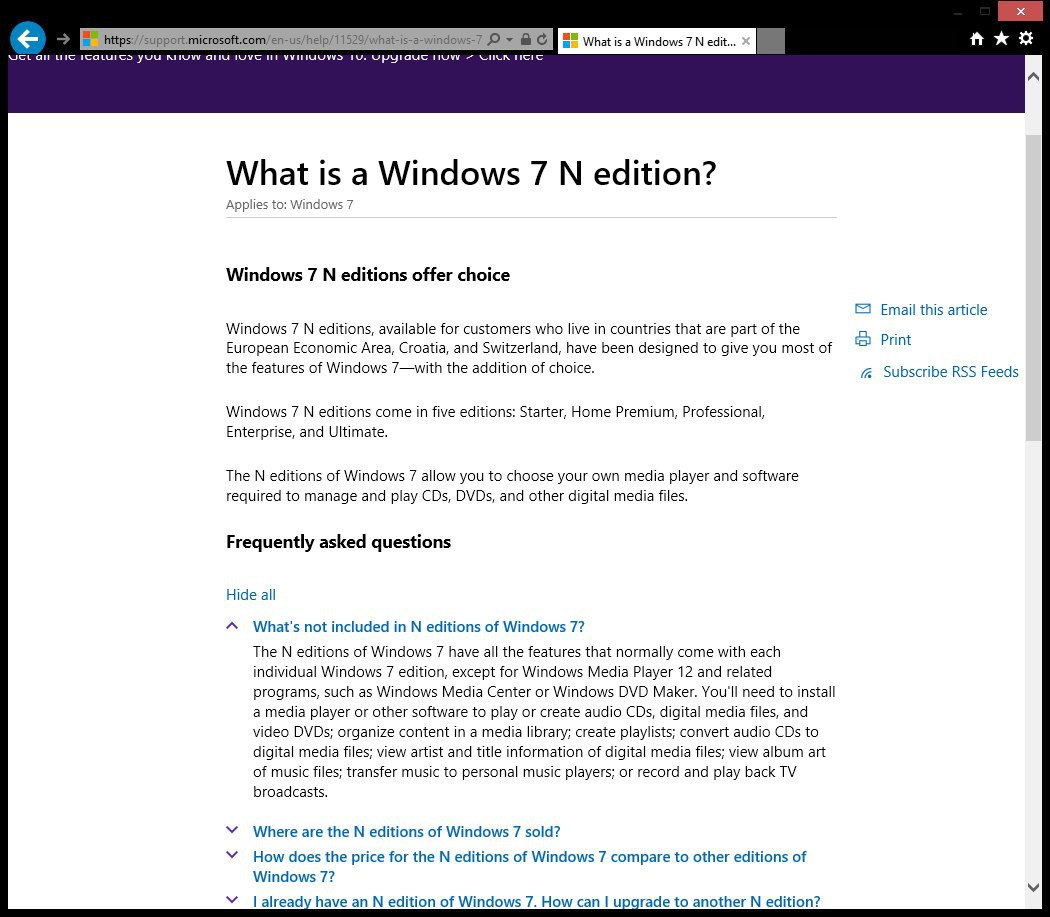Click the 'Frequently asked questions' heading
1050x917 pixels.
(x=338, y=542)
